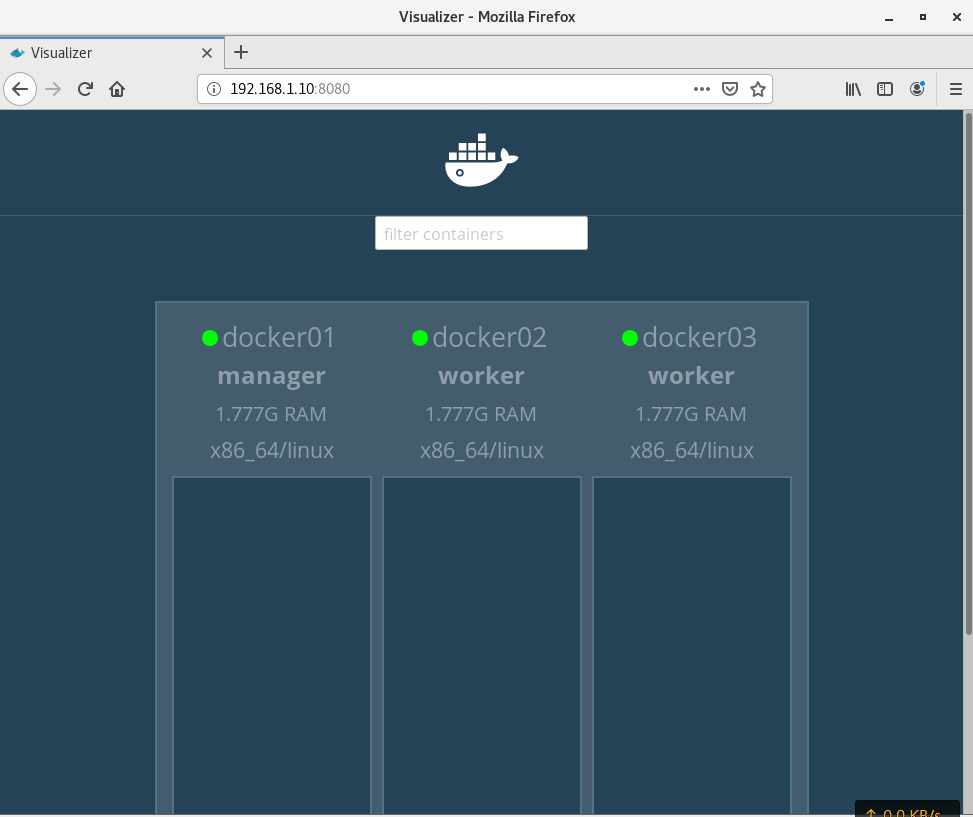The height and width of the screenshot is (817, 973).
Task: Show site information icon in address bar
Action: coord(214,89)
